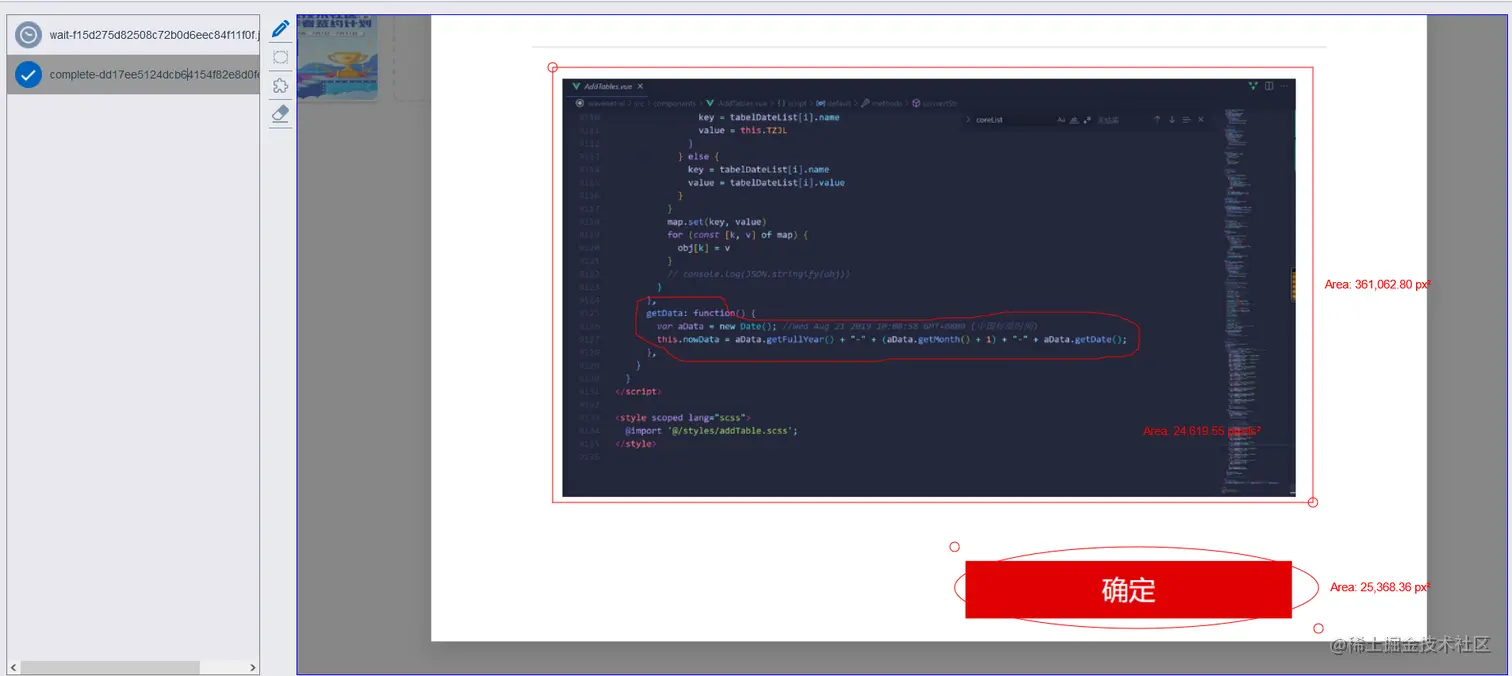The image size is (1512, 676).
Task: Open the puzzle-piece plugin tool
Action: click(x=280, y=86)
